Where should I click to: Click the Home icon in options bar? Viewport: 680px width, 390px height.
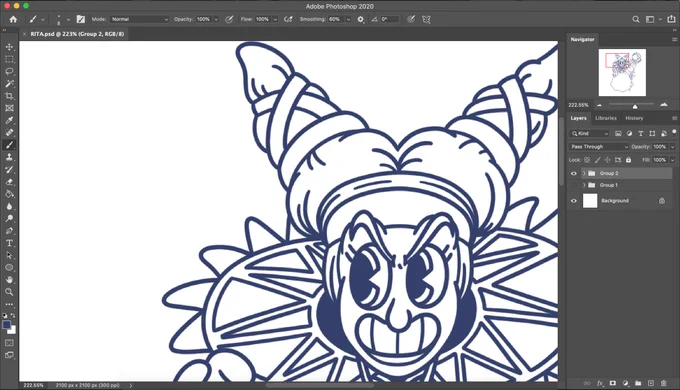pyautogui.click(x=13, y=19)
